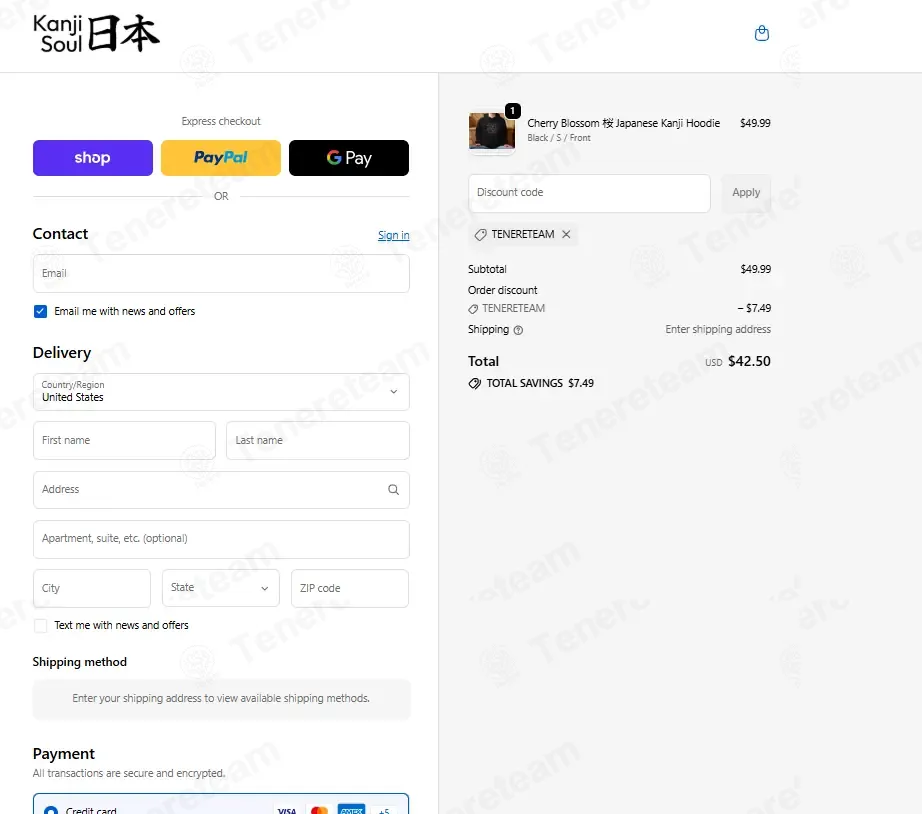
Task: Click the Payment heading
Action: tap(64, 753)
